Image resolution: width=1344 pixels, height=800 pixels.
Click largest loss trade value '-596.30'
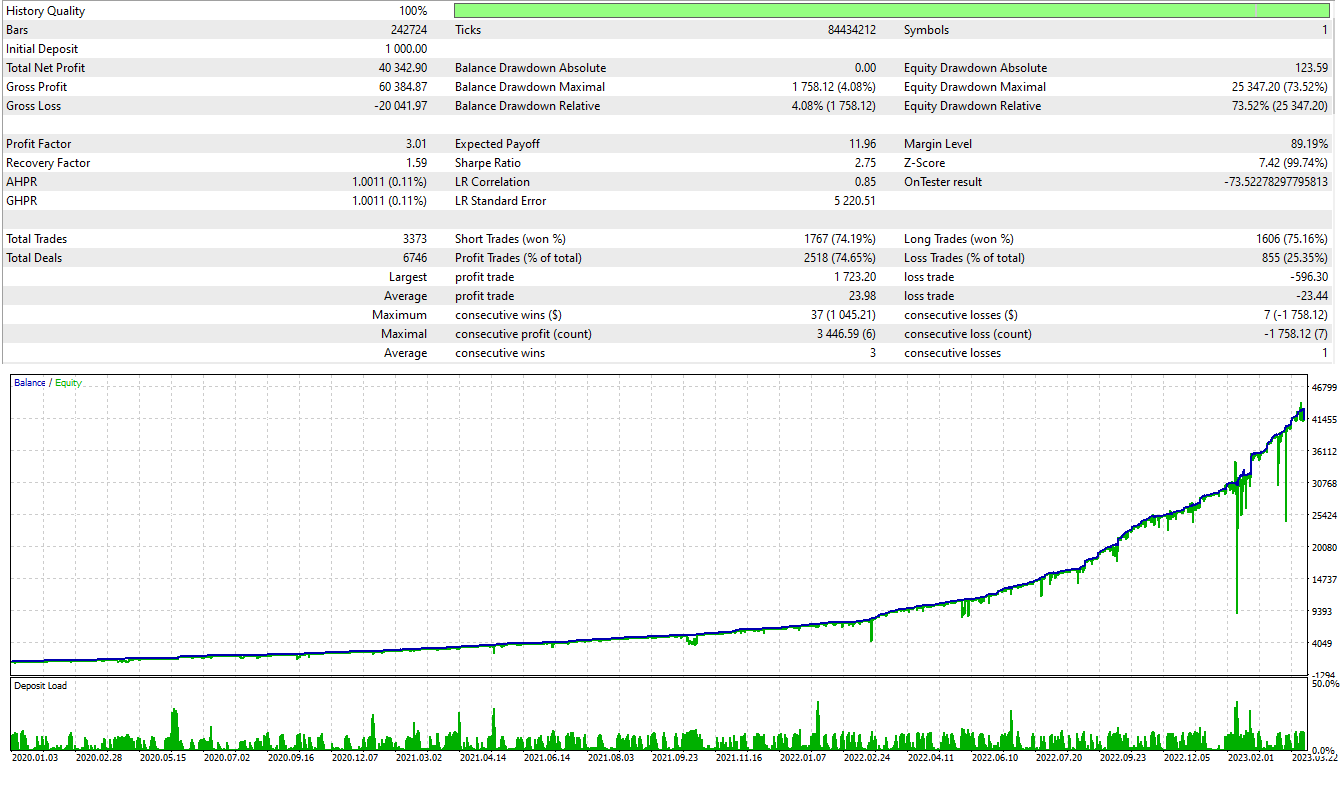pos(1309,277)
